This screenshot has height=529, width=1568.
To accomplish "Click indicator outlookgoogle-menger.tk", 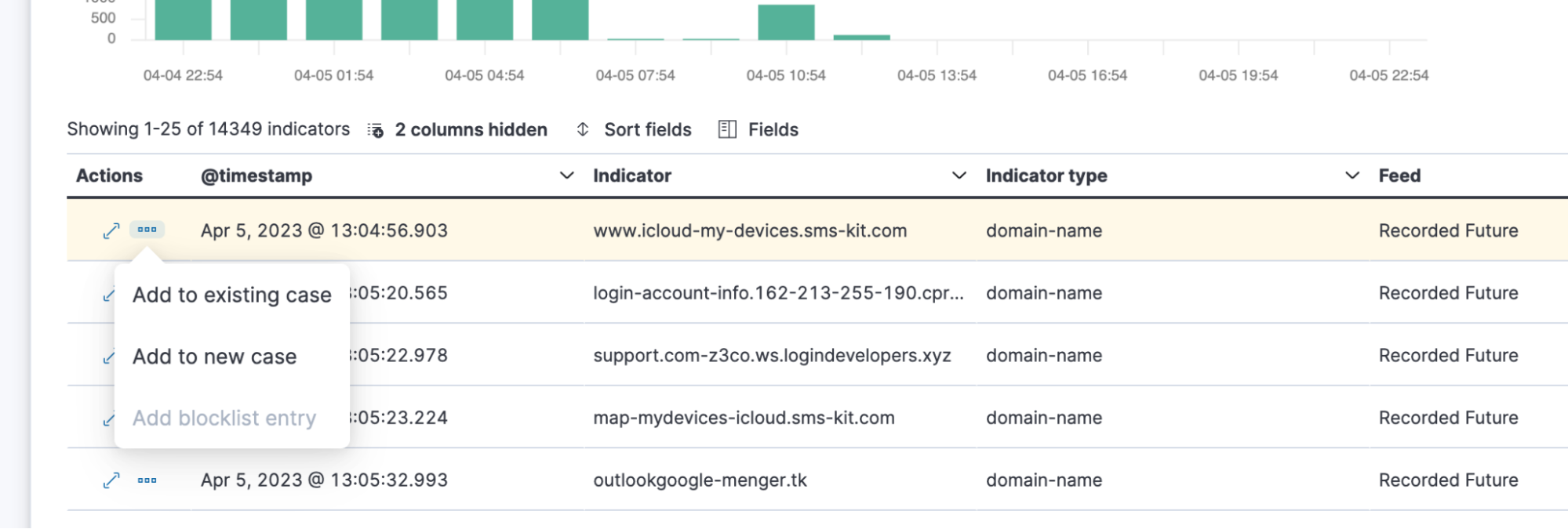I will (x=700, y=480).
